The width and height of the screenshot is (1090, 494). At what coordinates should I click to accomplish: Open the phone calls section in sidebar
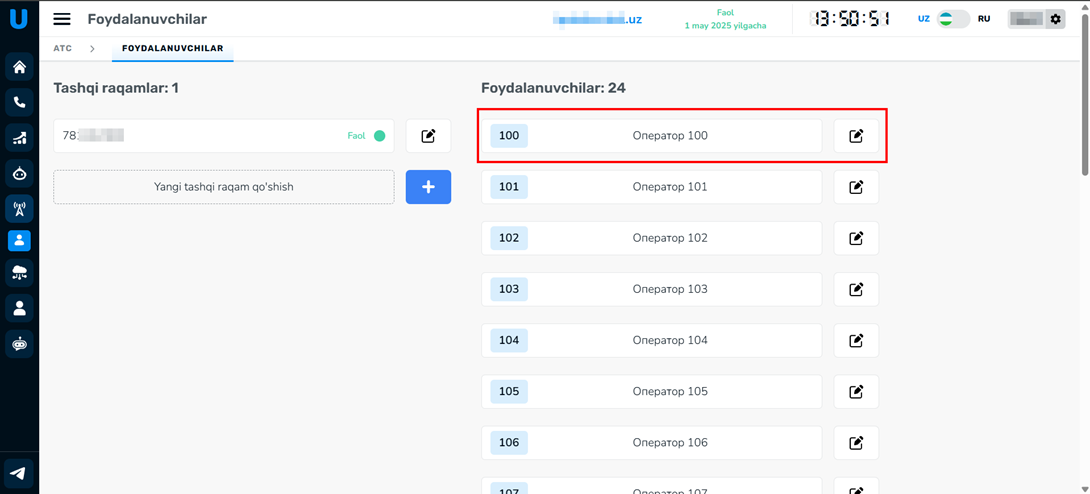point(19,102)
